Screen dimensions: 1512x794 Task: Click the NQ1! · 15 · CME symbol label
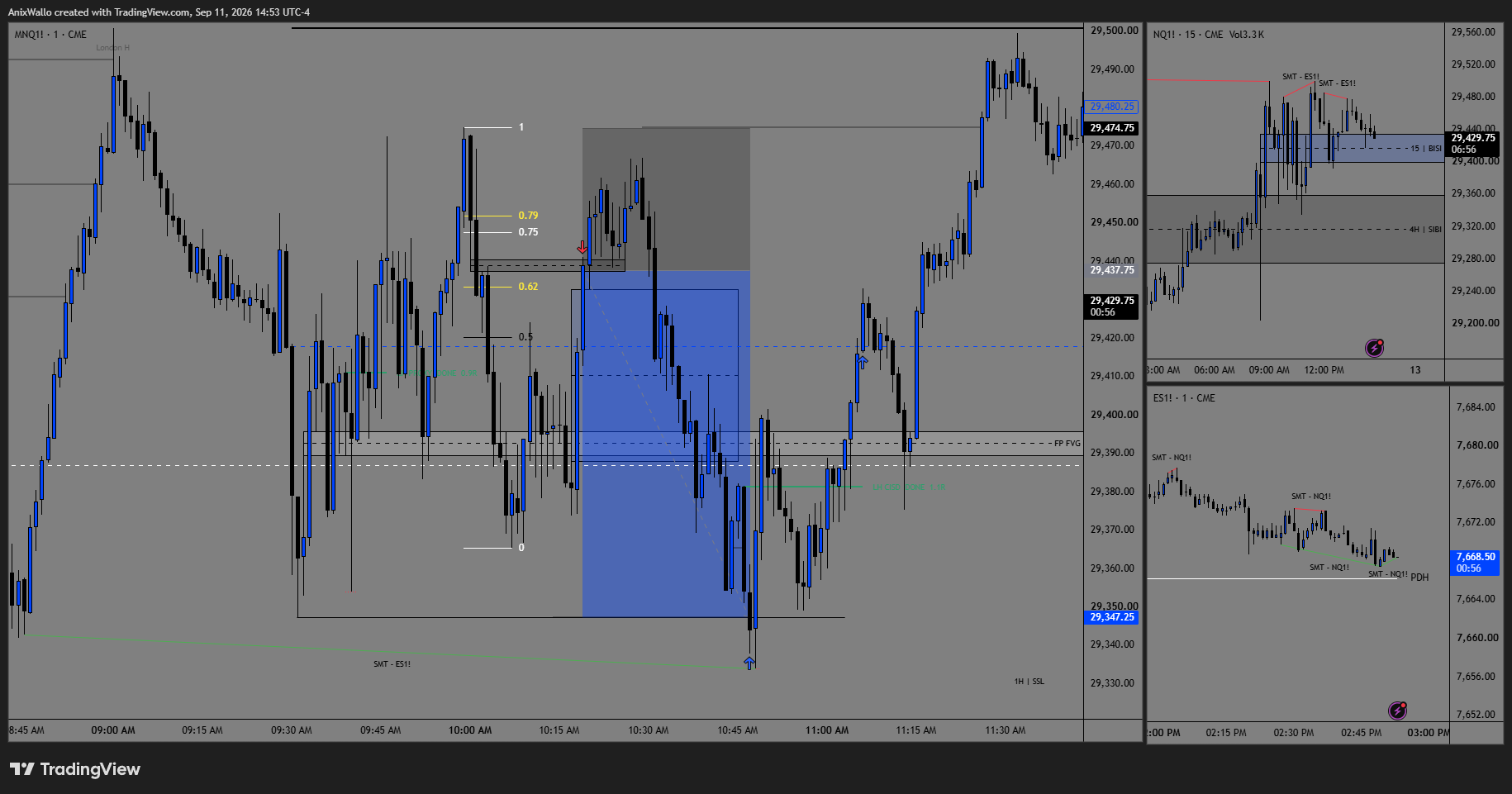(1188, 35)
